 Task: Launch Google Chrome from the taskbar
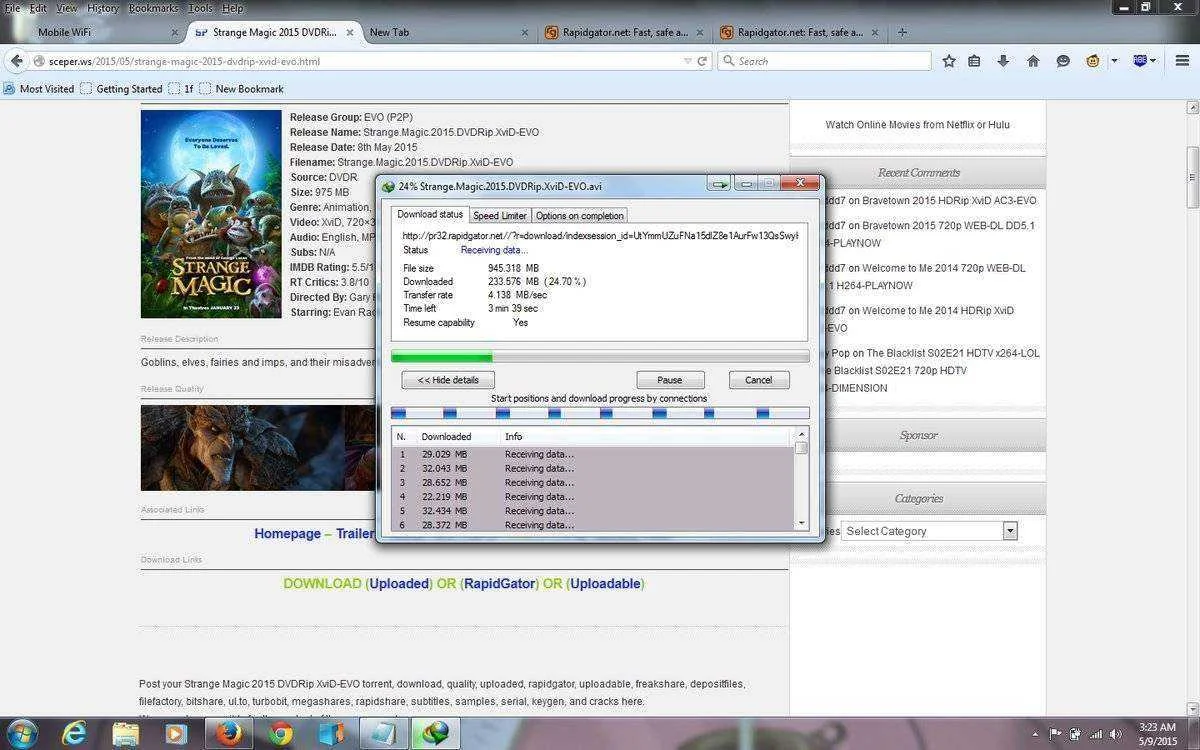pyautogui.click(x=280, y=734)
